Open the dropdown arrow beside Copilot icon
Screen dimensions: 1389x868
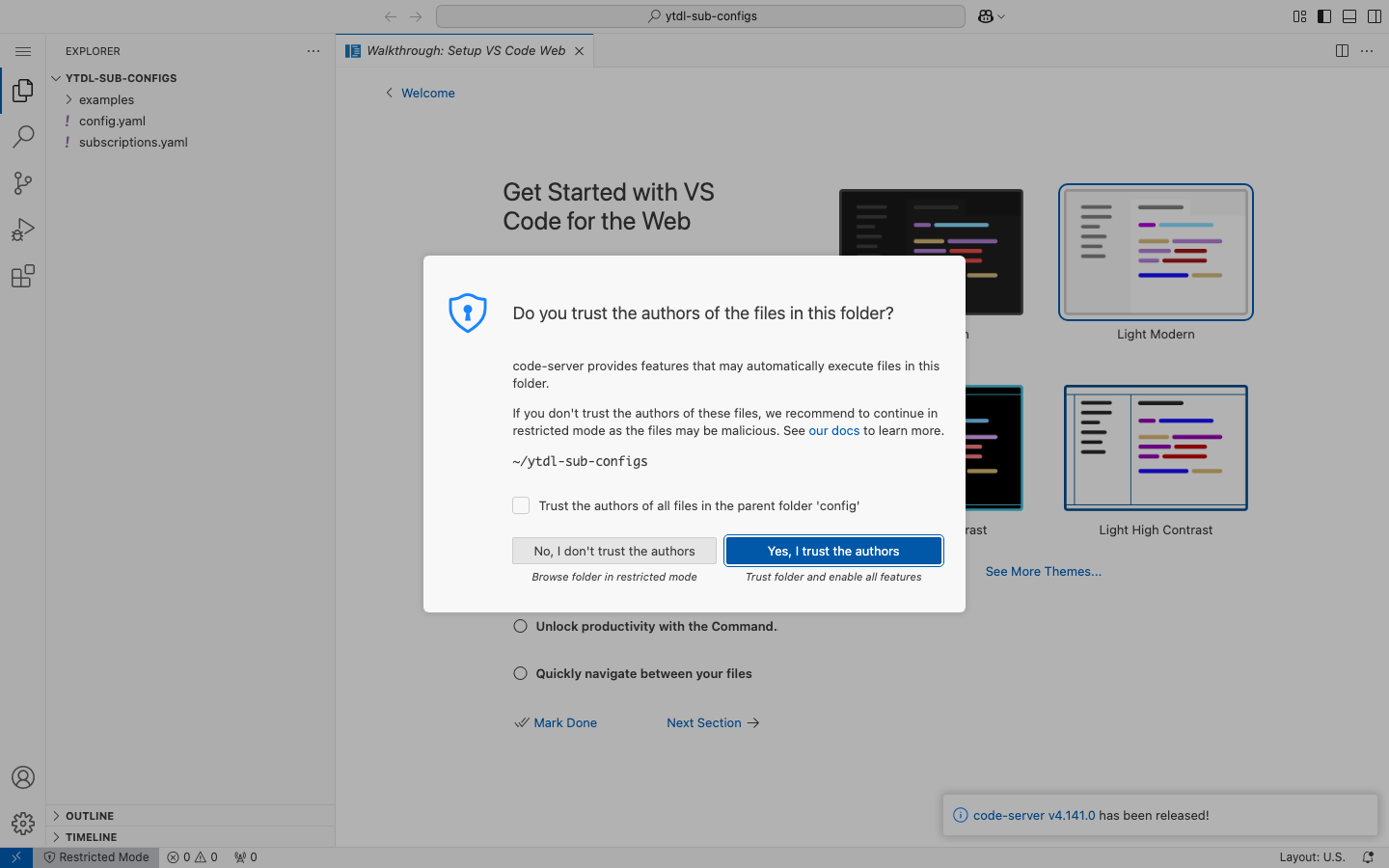click(1001, 16)
